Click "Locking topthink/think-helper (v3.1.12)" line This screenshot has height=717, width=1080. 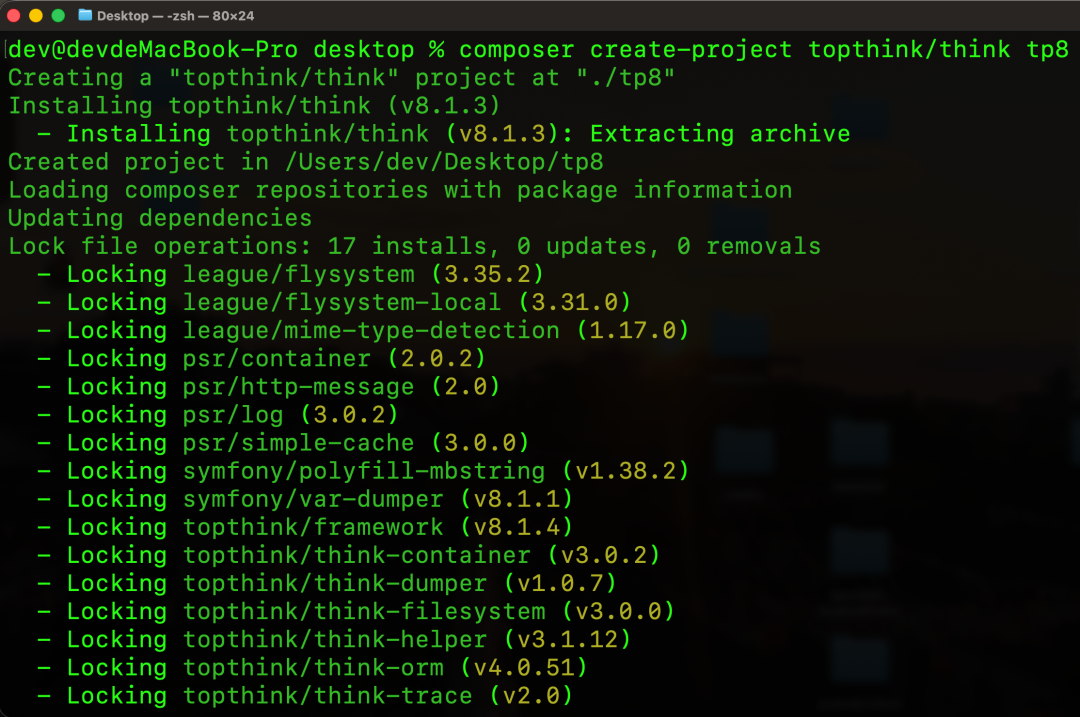335,640
